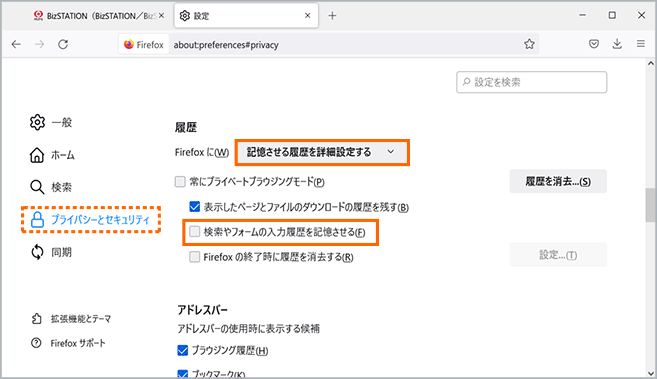This screenshot has width=657, height=379.
Task: Click the Firefox identity icon in address bar
Action: 144,44
